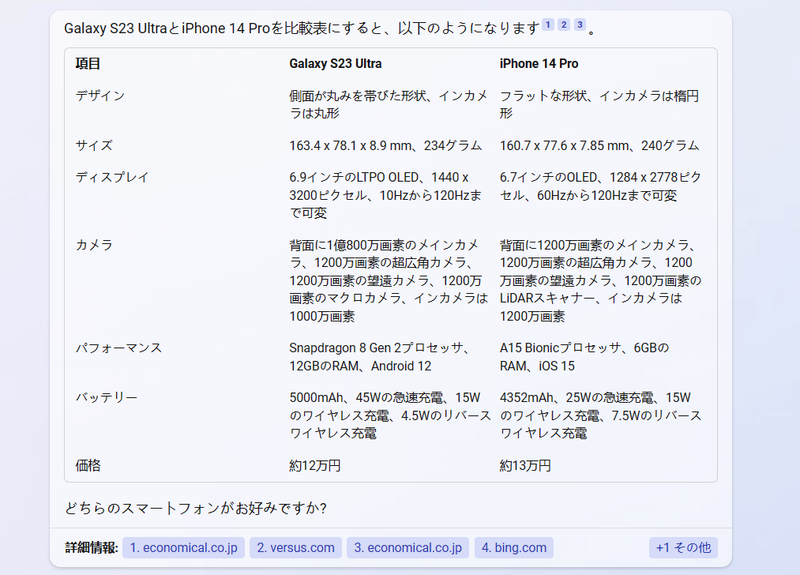
Task: Select the 価格 row label
Action: [x=88, y=465]
